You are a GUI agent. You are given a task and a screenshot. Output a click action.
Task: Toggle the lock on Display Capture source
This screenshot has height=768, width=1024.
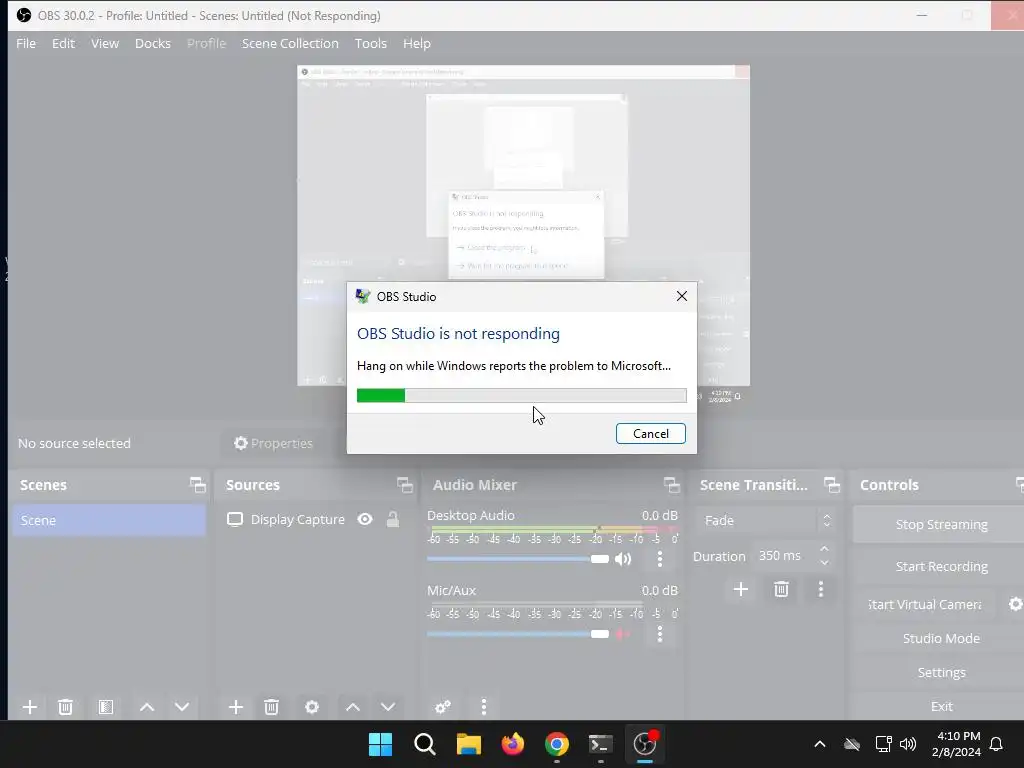pos(392,519)
